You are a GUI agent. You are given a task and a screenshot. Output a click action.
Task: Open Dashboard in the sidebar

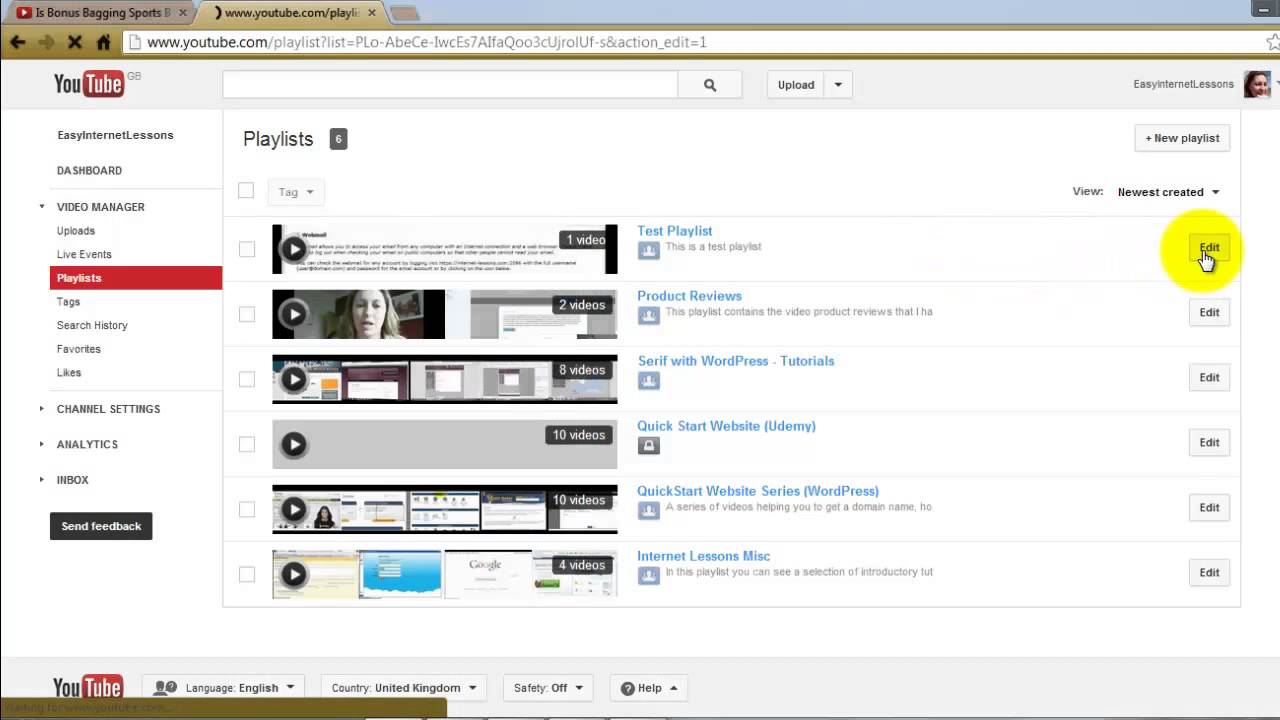[89, 171]
